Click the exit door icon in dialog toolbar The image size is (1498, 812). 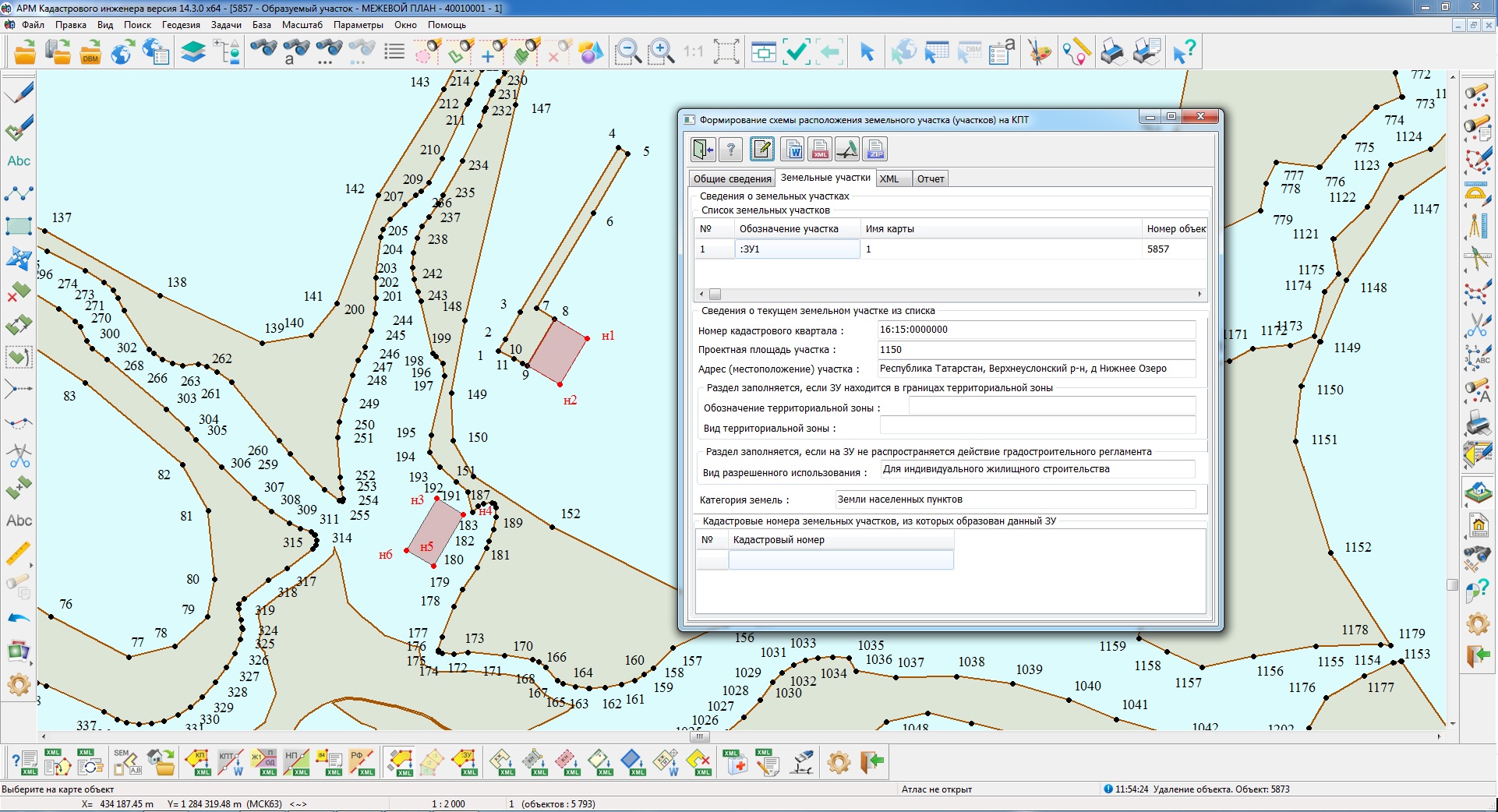703,149
